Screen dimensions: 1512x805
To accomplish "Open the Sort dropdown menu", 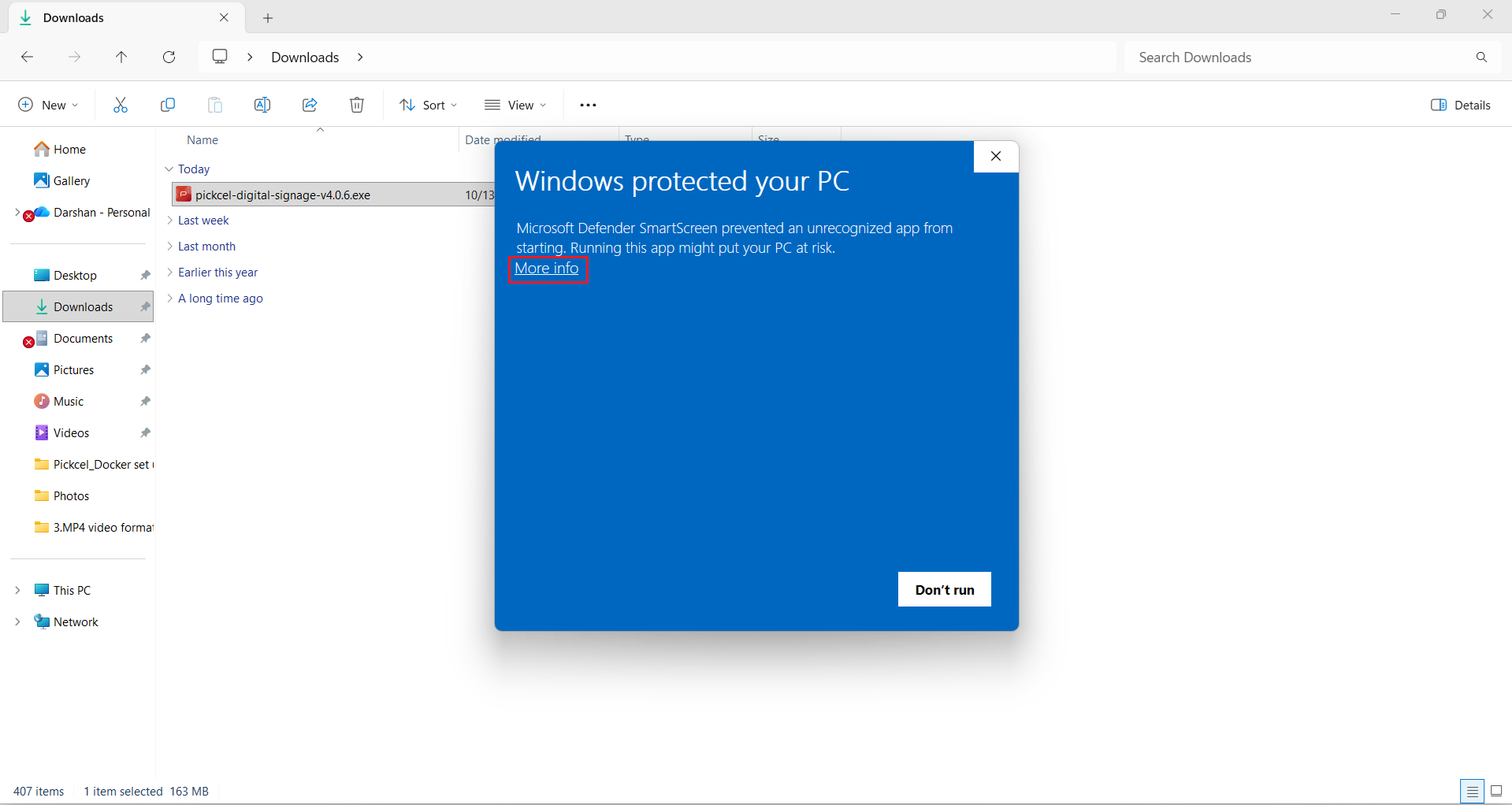I will 428,105.
